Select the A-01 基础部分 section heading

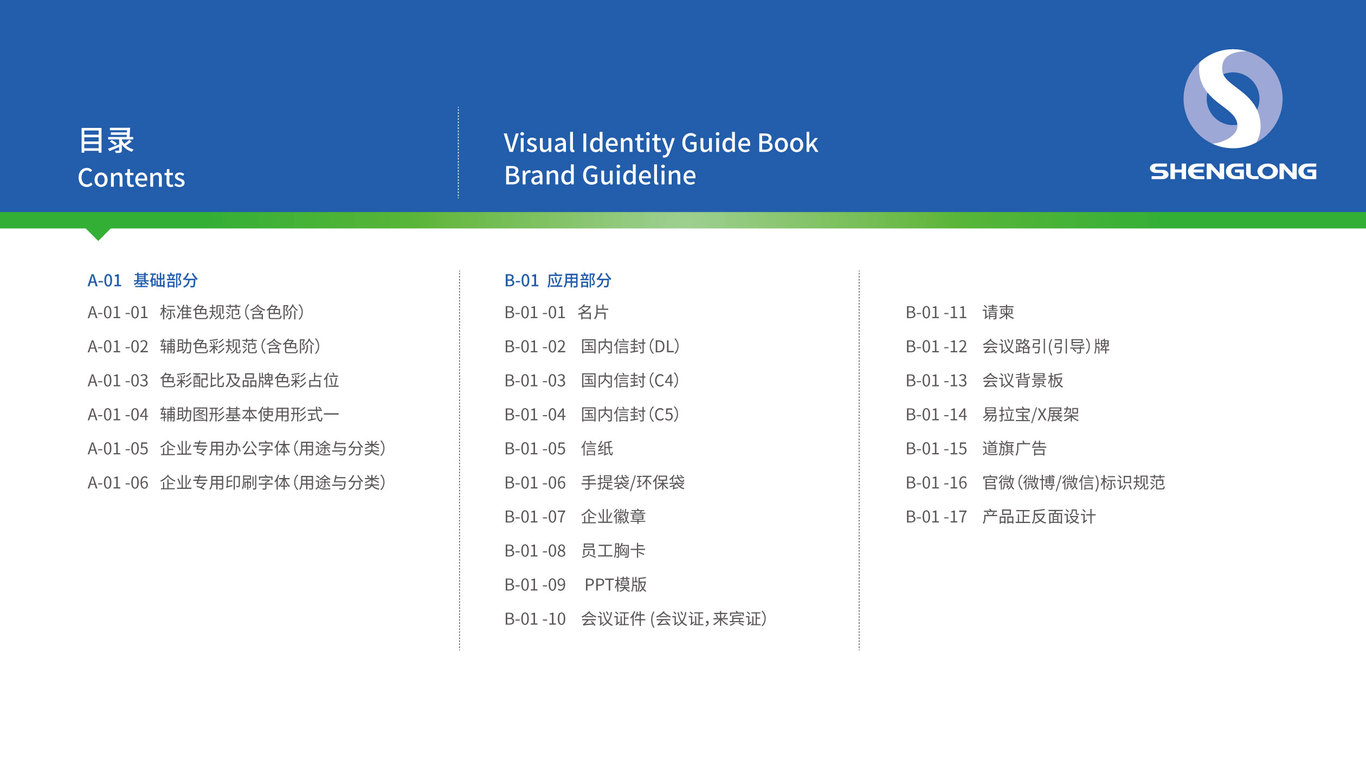pos(143,281)
